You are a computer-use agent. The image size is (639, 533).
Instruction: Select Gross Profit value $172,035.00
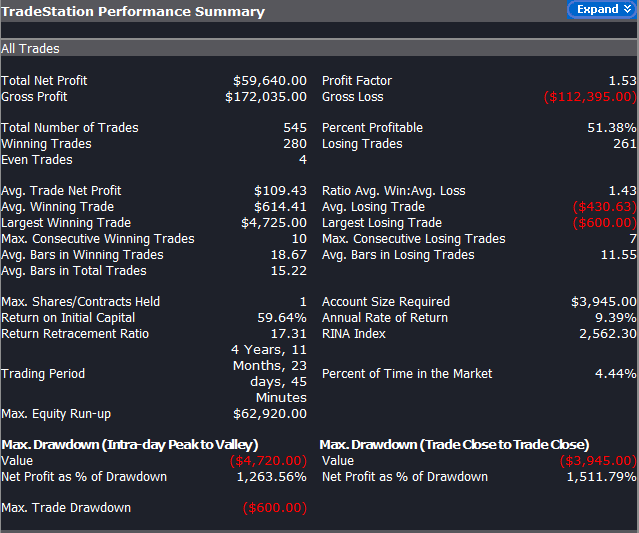click(266, 97)
